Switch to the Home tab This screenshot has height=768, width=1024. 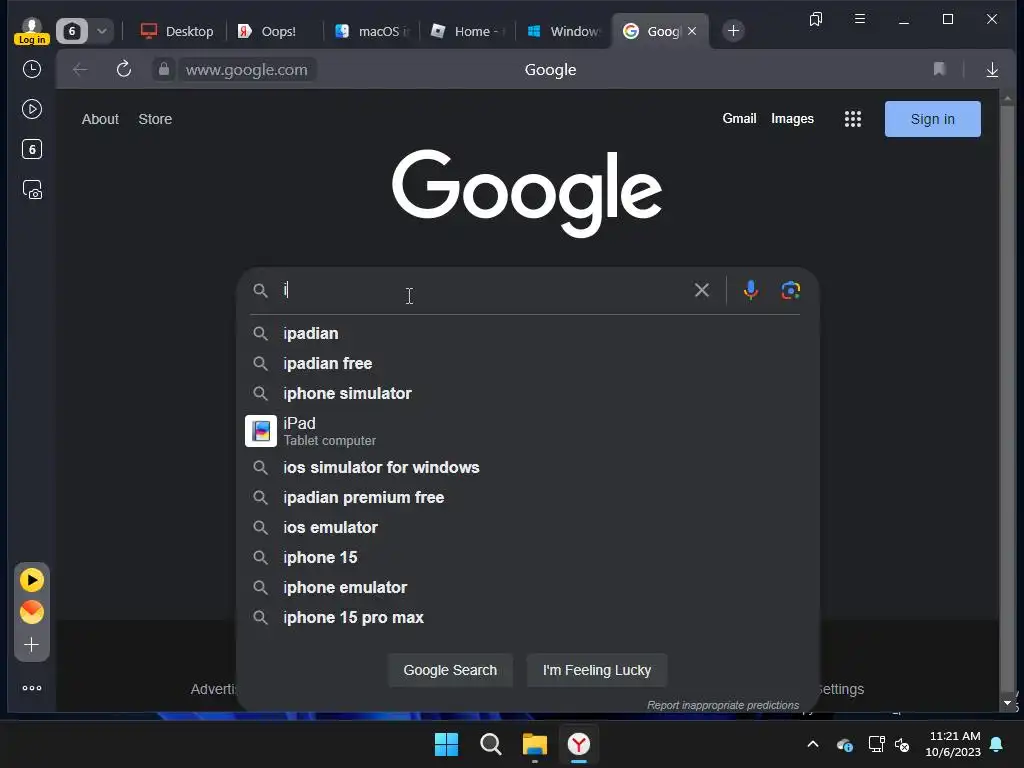pyautogui.click(x=468, y=31)
